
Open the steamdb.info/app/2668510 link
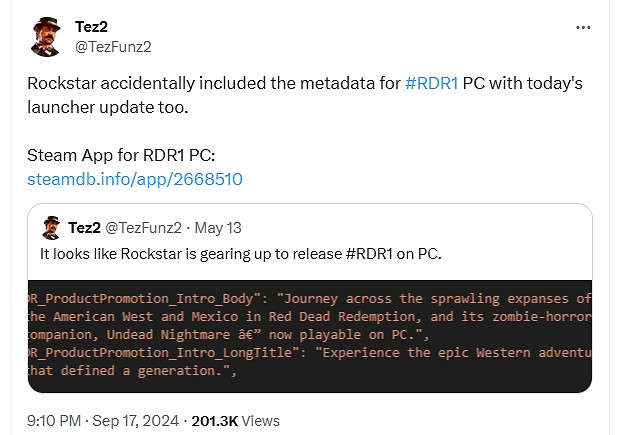[x=135, y=180]
